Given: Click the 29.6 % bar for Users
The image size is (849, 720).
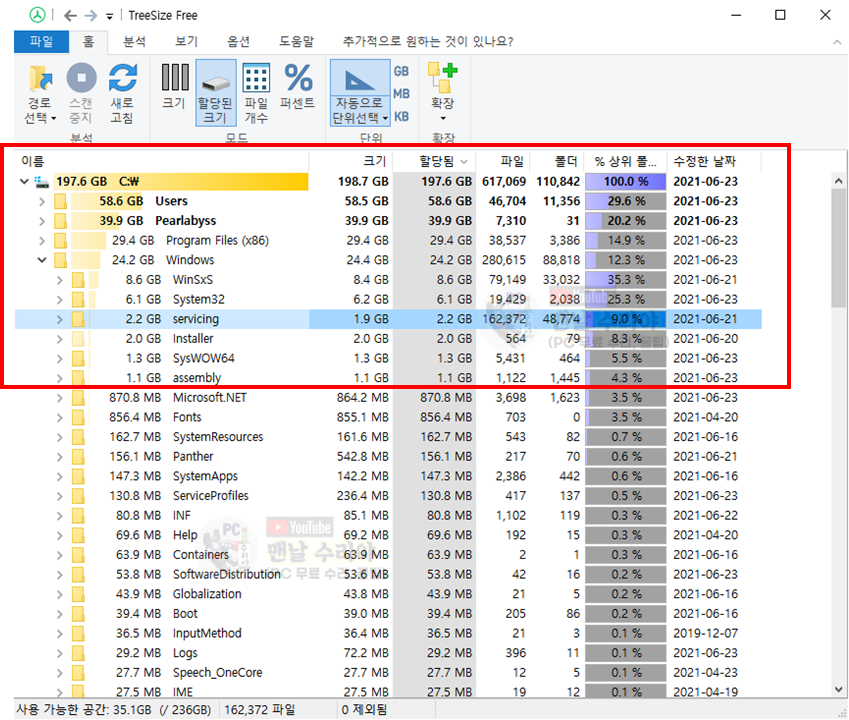Looking at the screenshot, I should click(x=625, y=201).
